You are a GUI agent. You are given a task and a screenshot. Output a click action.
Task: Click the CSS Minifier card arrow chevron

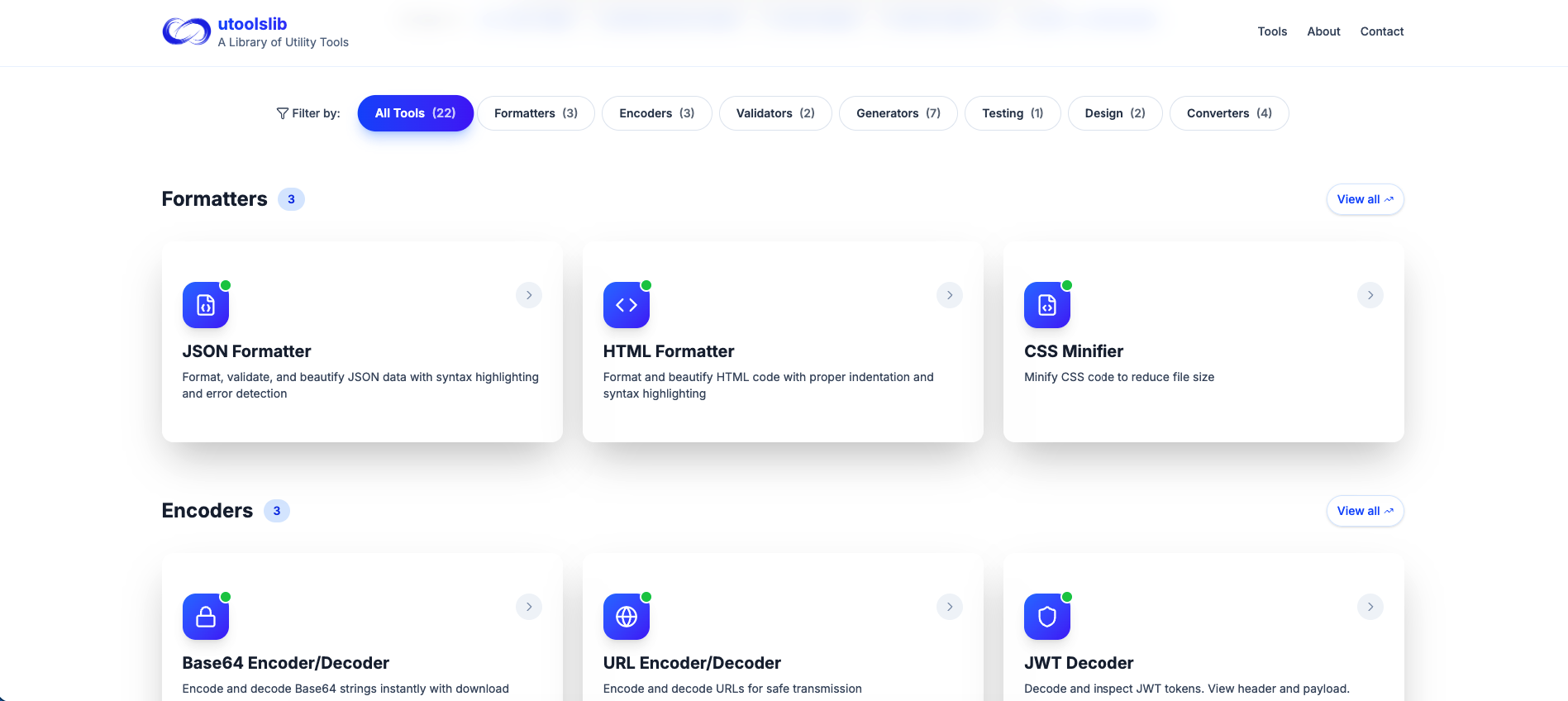click(x=1370, y=295)
